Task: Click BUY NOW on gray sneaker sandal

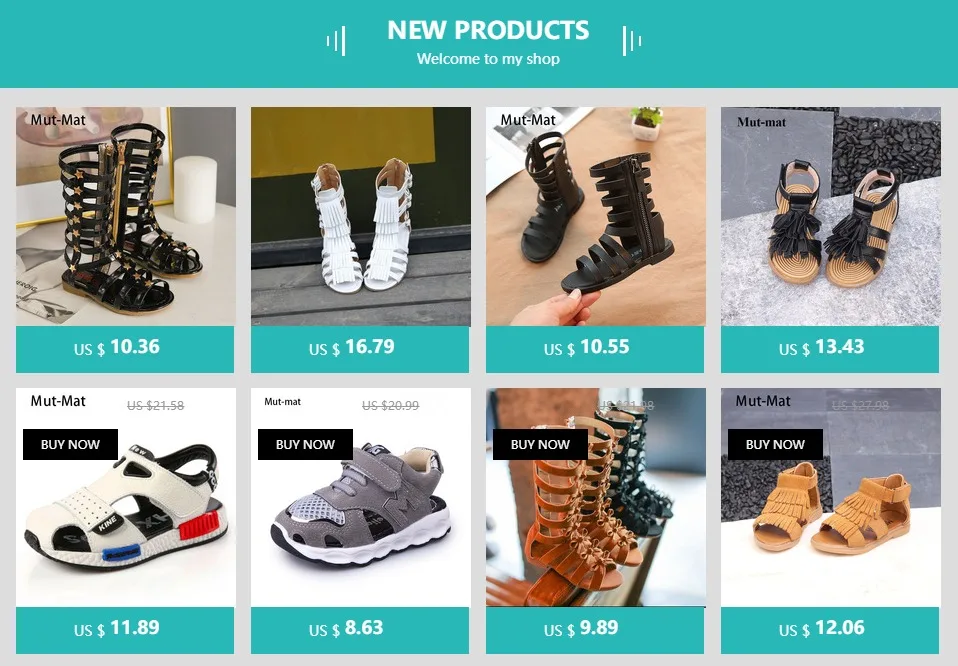Action: tap(305, 444)
